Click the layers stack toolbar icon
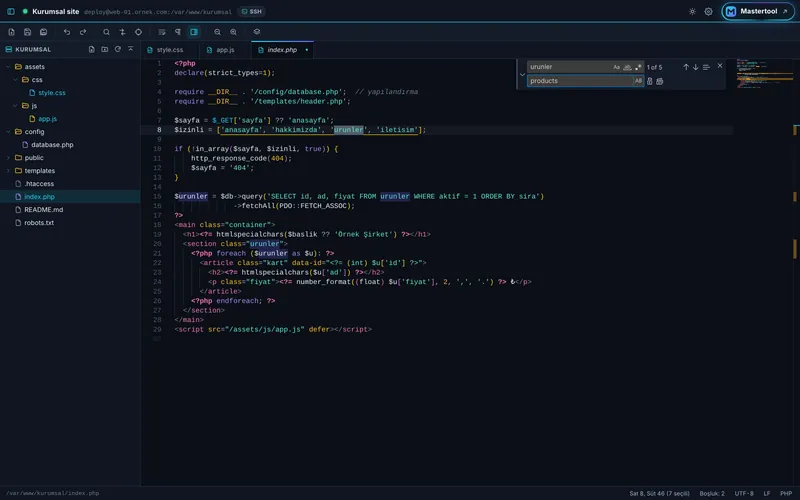The width and height of the screenshot is (800, 500). pyautogui.click(x=257, y=32)
